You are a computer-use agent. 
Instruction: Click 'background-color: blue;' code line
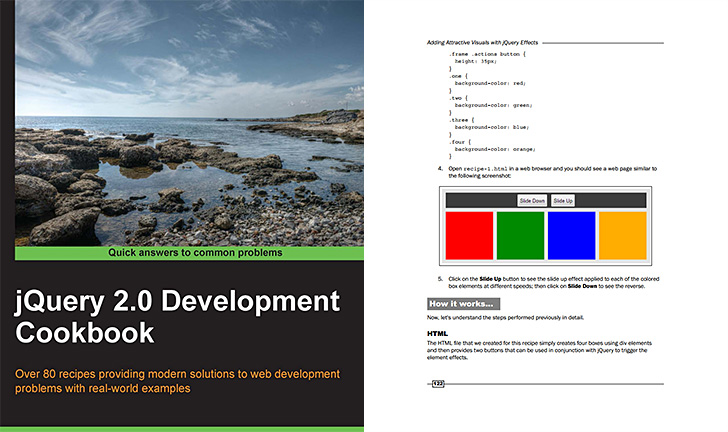492,127
